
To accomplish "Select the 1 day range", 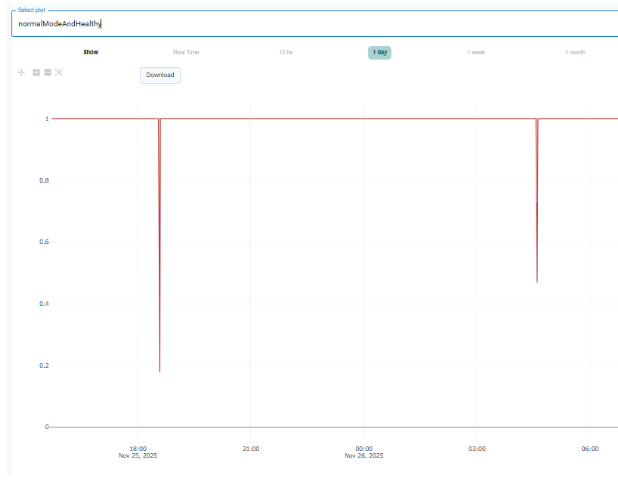I will (x=380, y=52).
